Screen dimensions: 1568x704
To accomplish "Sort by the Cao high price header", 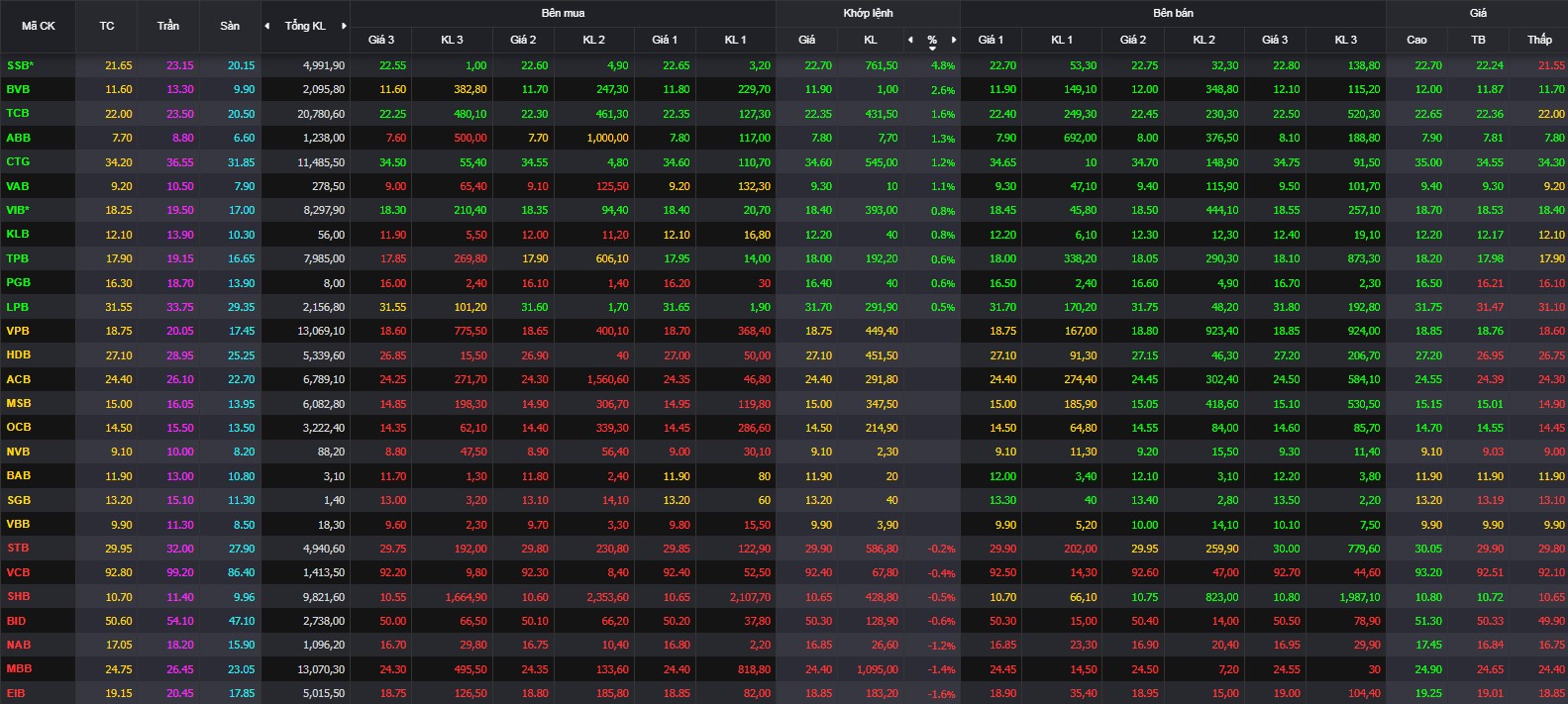I will [x=1416, y=40].
